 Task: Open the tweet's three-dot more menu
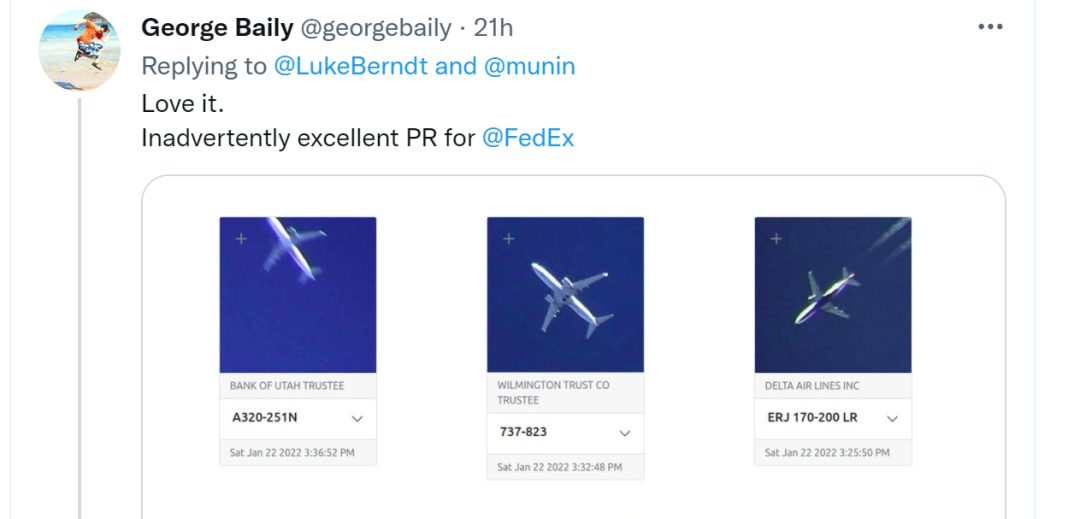pos(989,27)
